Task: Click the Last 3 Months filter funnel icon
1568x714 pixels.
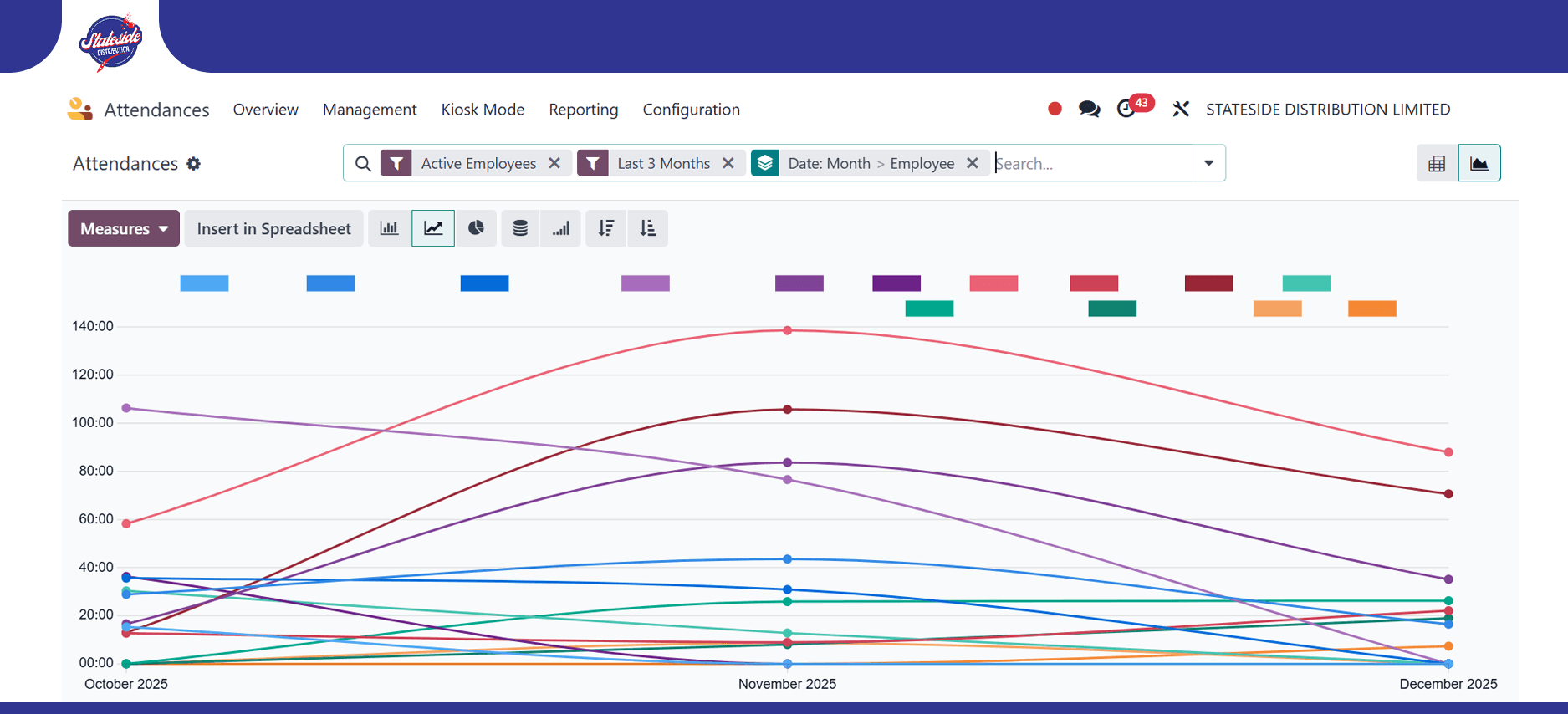Action: (593, 163)
